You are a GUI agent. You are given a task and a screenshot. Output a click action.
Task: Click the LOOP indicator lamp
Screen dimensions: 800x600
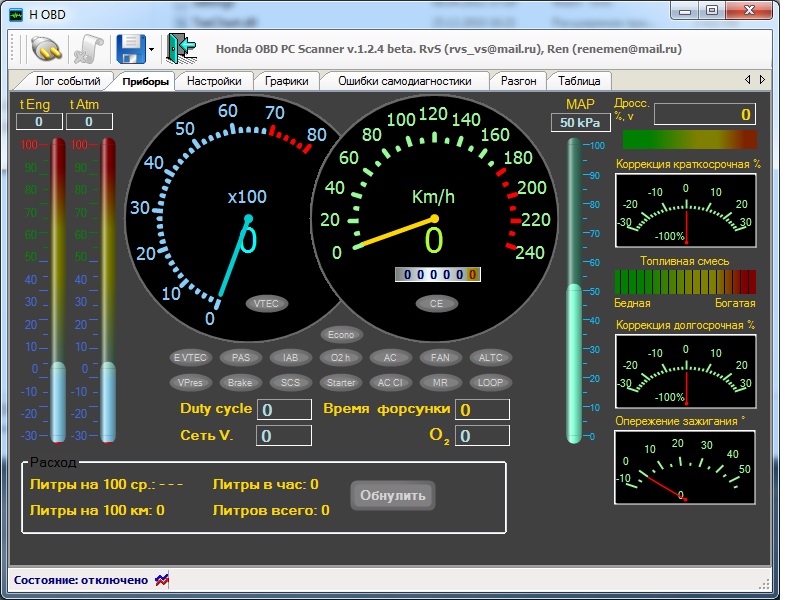[491, 383]
